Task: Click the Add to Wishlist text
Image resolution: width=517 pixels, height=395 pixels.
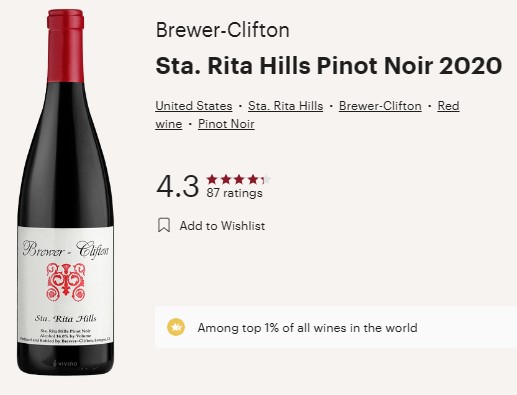Action: [222, 226]
